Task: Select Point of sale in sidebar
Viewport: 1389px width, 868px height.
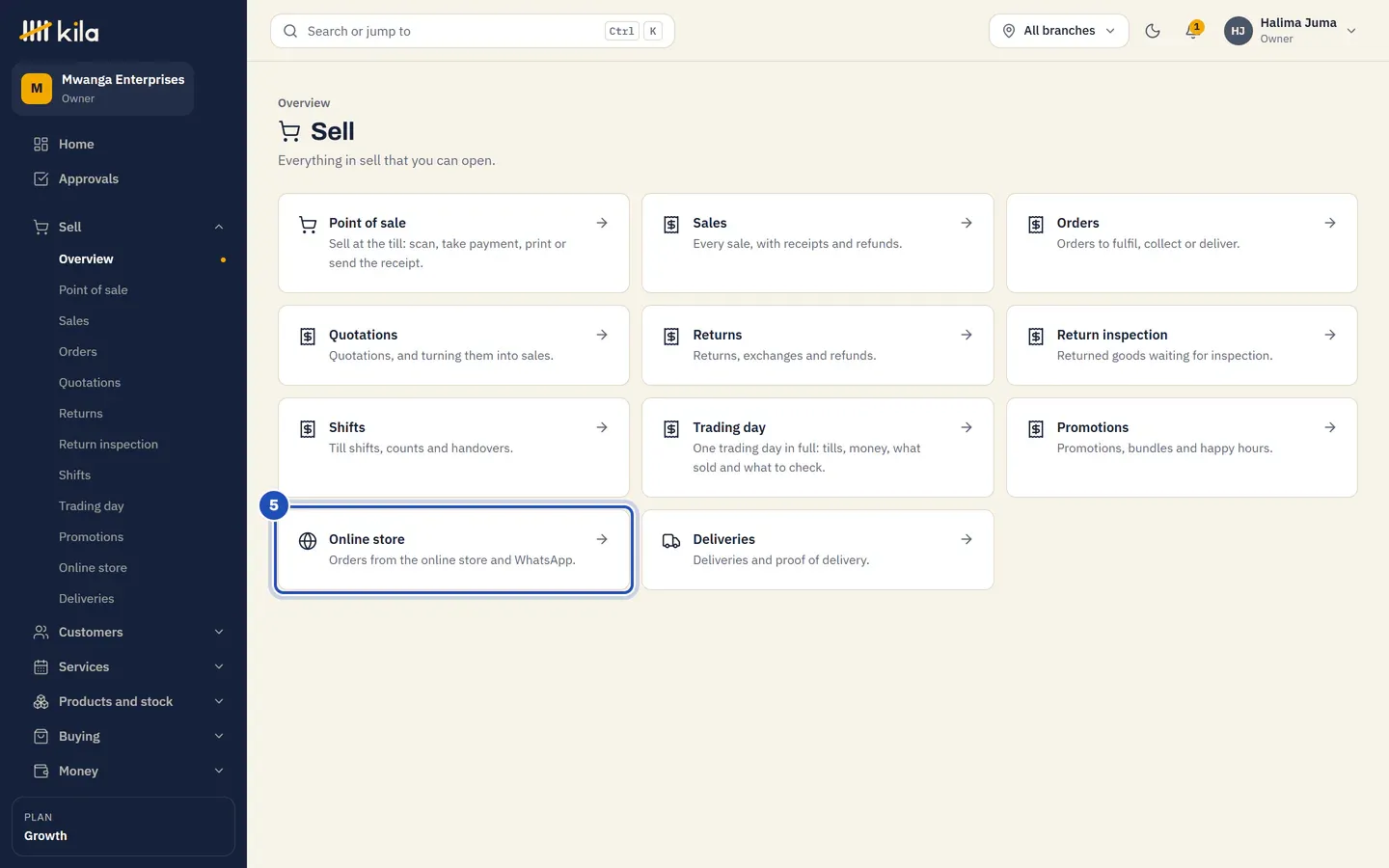Action: click(x=93, y=289)
